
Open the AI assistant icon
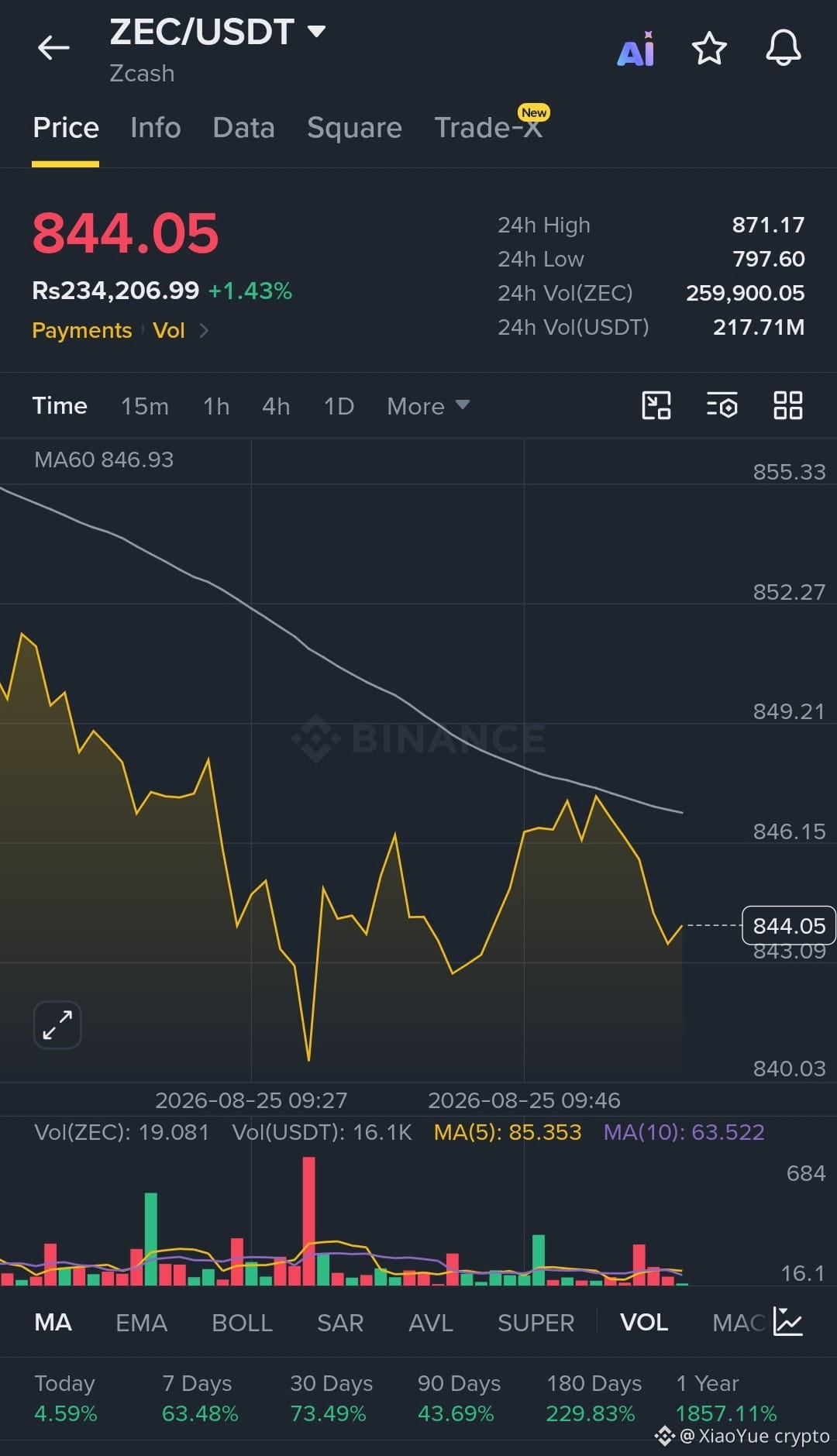[635, 49]
